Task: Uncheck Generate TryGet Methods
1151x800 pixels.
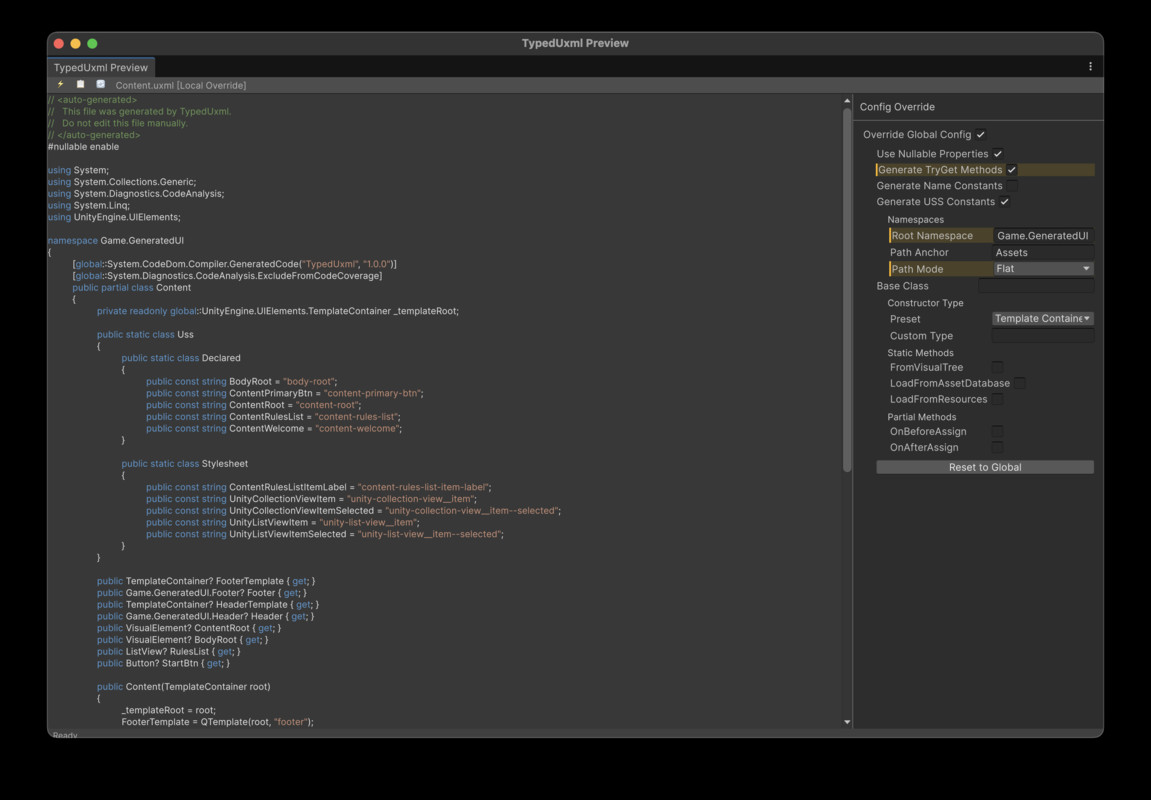Action: point(1012,170)
